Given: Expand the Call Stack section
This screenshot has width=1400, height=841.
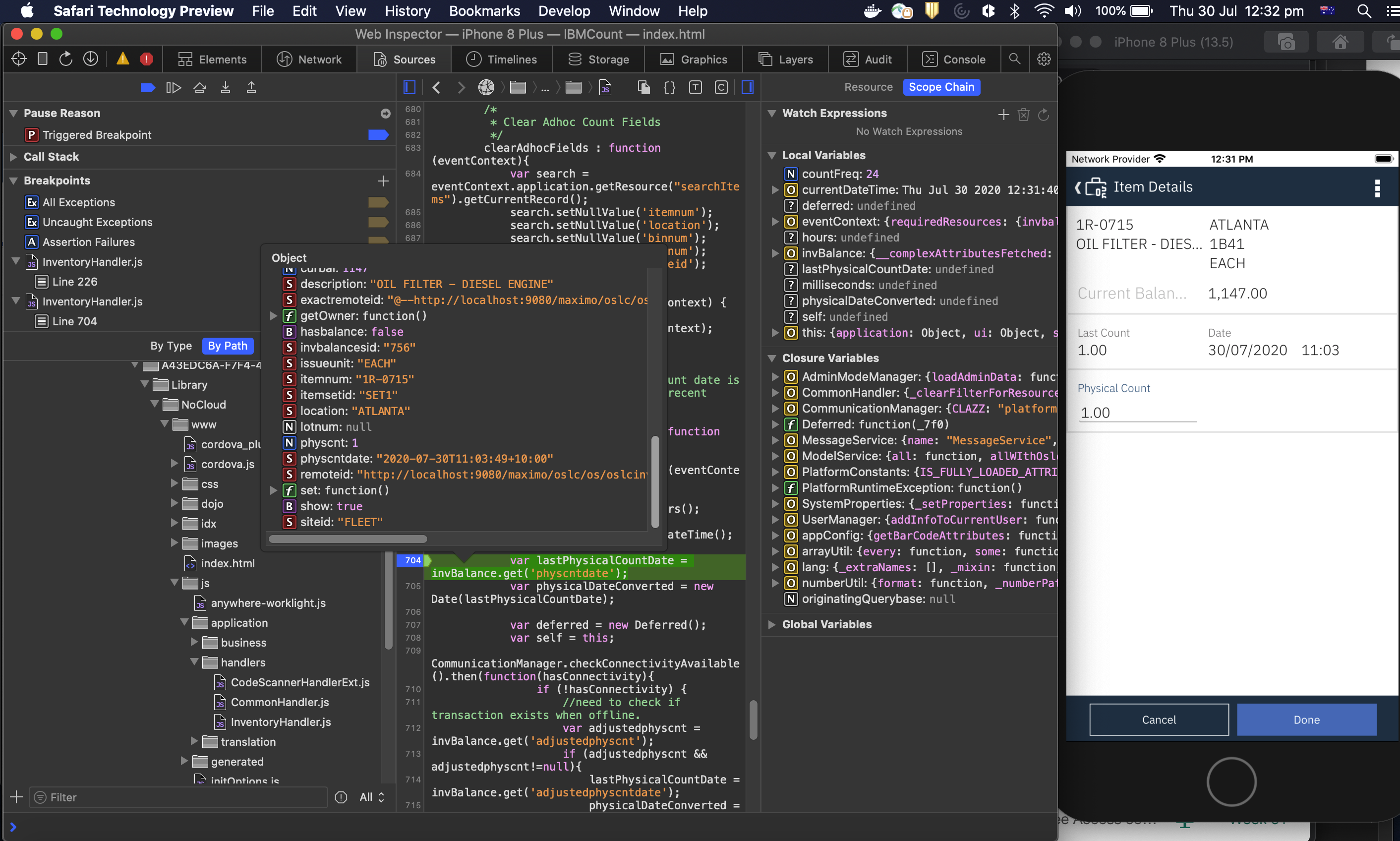Looking at the screenshot, I should [13, 157].
